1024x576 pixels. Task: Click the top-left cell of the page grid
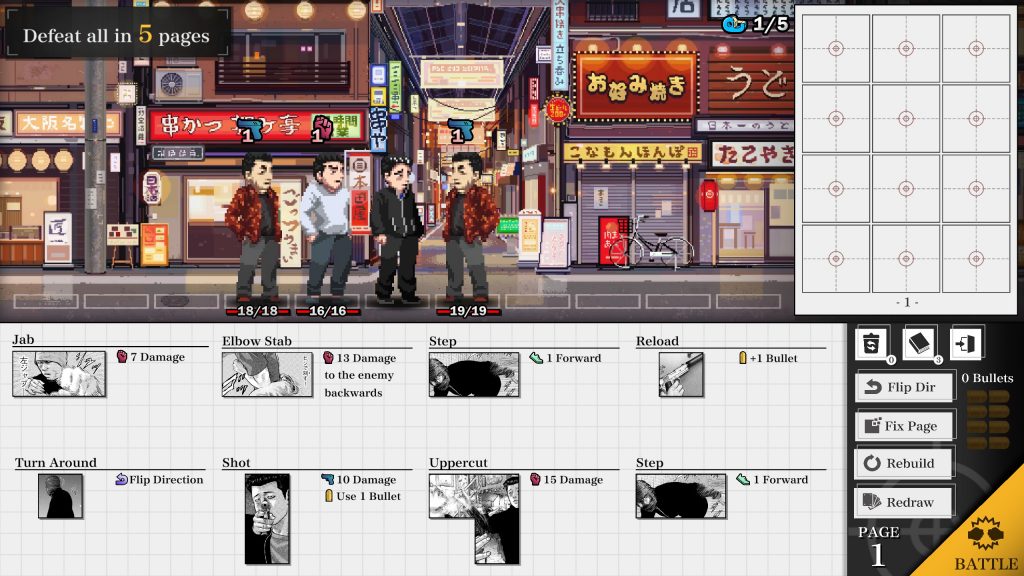(x=836, y=48)
